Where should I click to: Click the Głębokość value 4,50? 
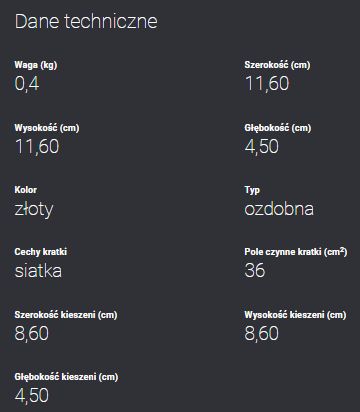tap(262, 146)
